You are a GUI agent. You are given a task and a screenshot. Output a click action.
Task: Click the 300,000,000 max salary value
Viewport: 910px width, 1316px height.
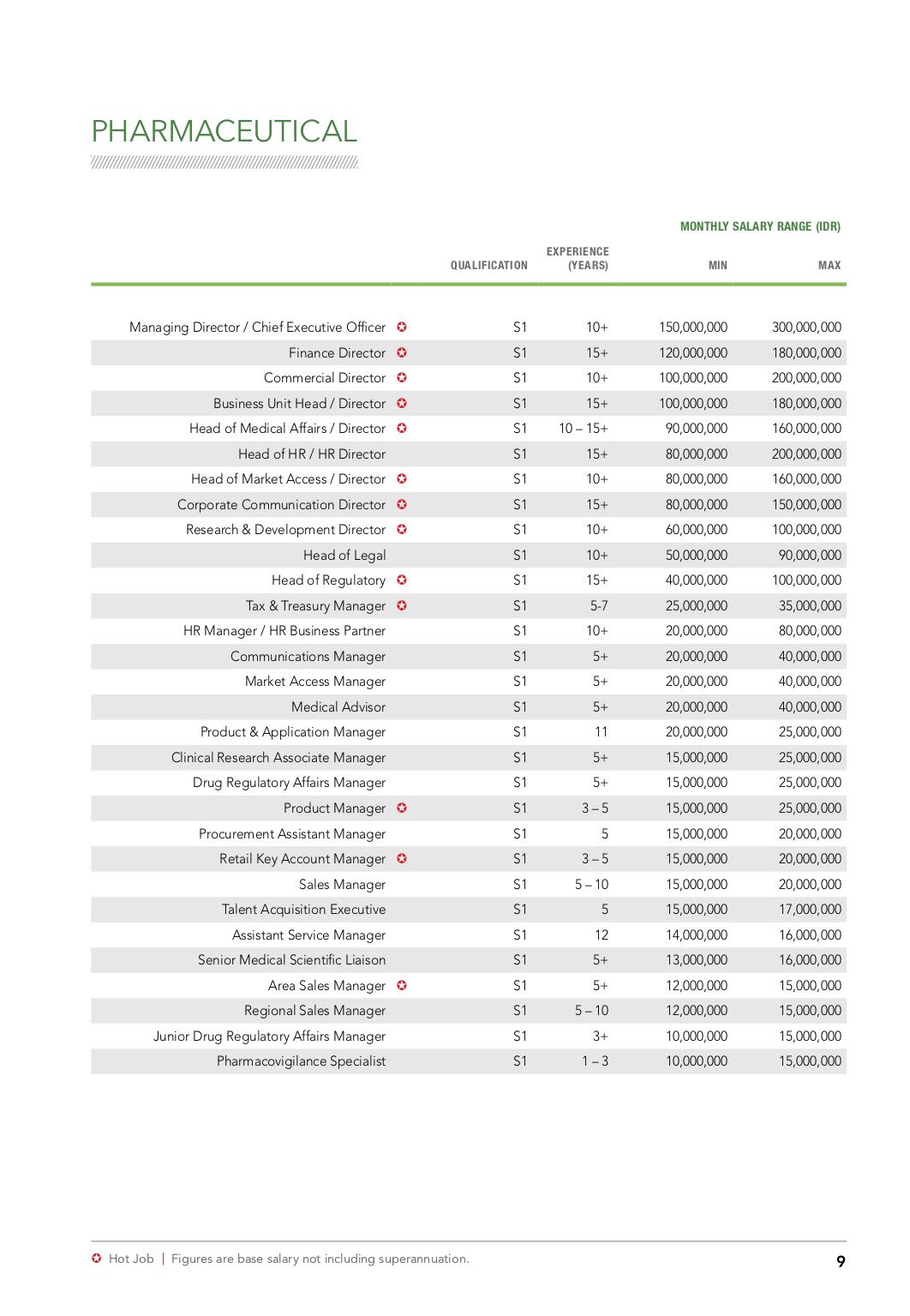click(806, 327)
